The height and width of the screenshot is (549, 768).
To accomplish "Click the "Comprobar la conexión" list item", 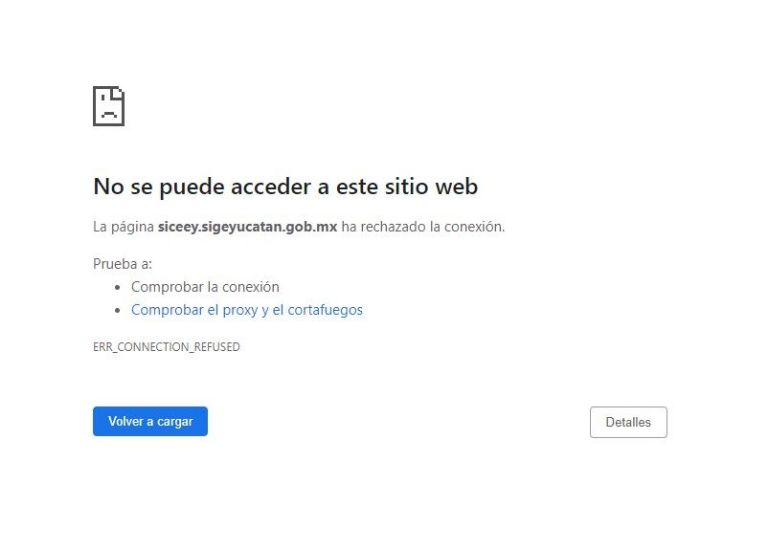I will click(205, 287).
